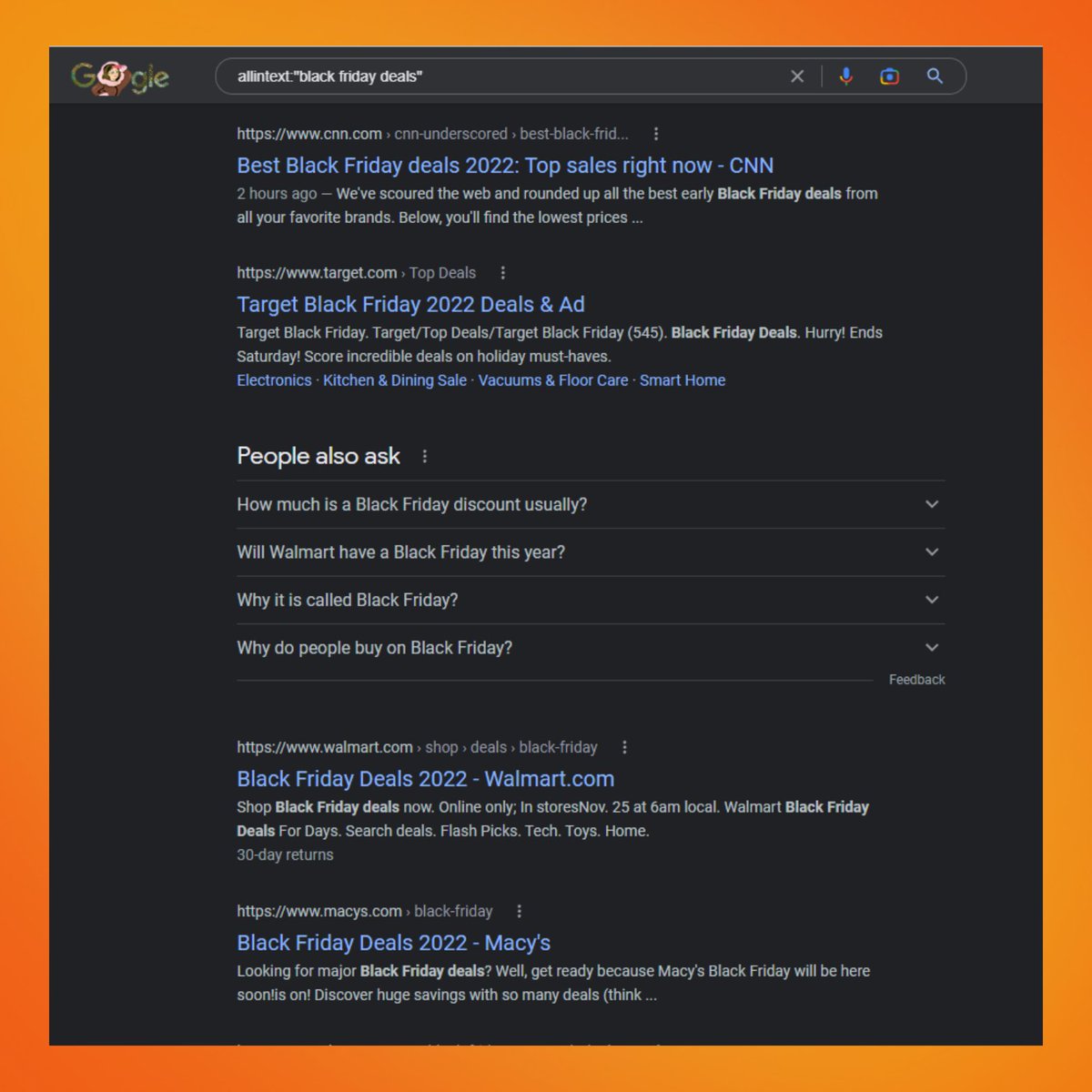Open Target 'Kitchen & Dining Sale' sitelink

point(395,380)
